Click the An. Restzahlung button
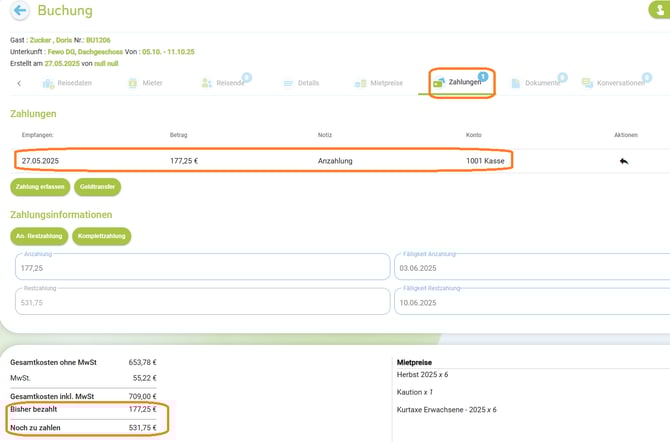The width and height of the screenshot is (670, 442). tap(39, 236)
